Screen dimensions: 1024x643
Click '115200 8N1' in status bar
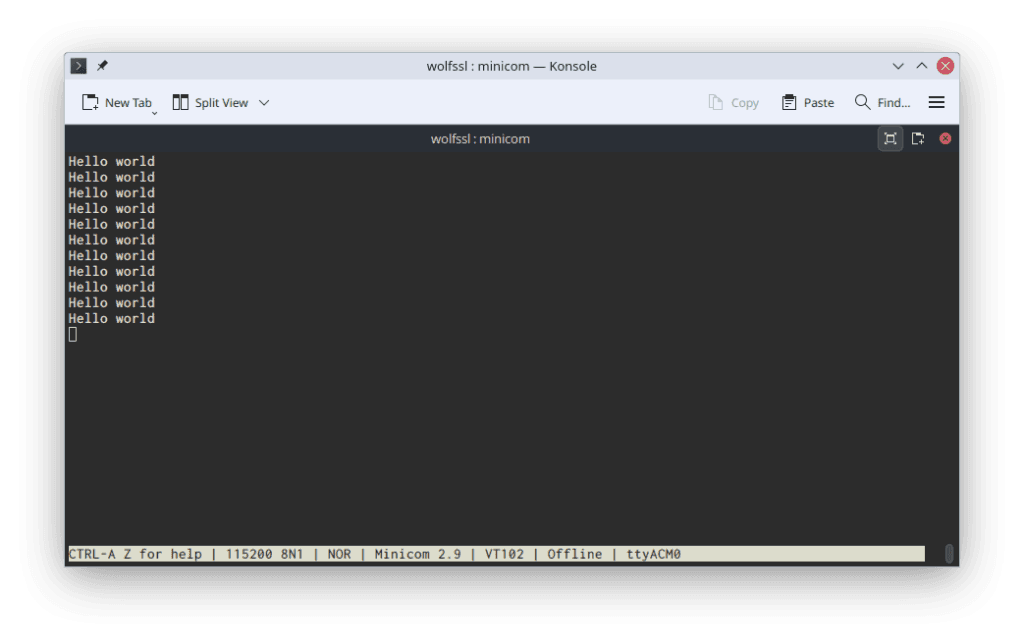click(x=264, y=554)
